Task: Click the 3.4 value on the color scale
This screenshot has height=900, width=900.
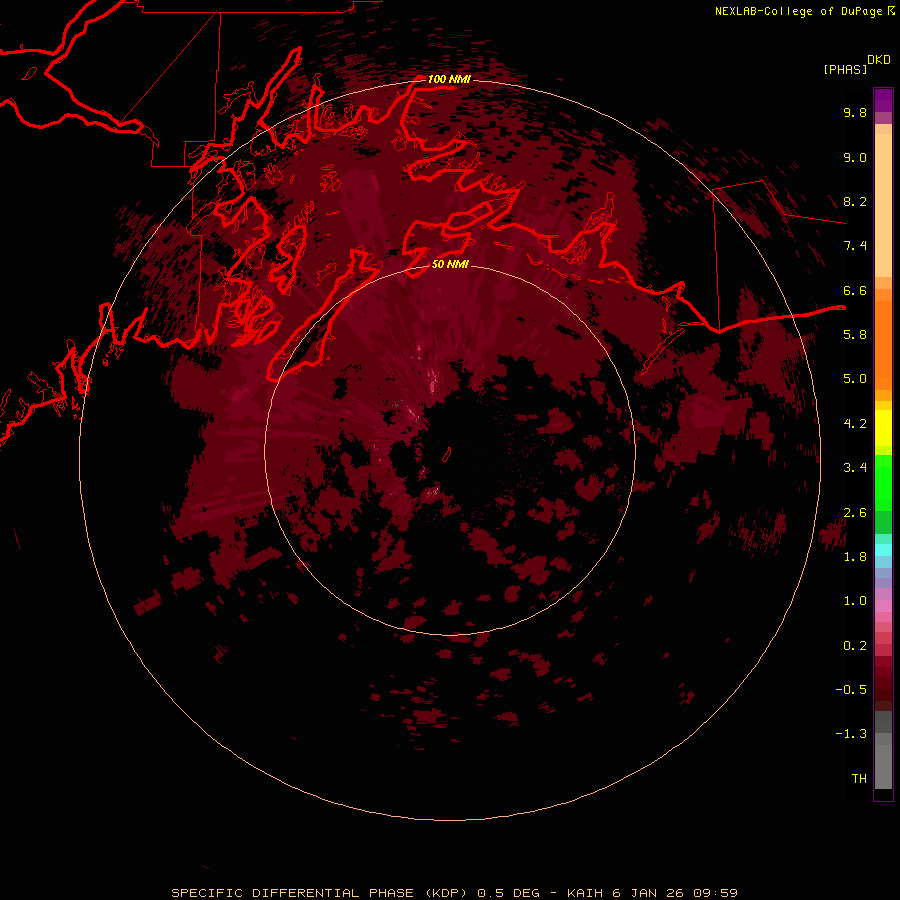Action: (x=855, y=468)
